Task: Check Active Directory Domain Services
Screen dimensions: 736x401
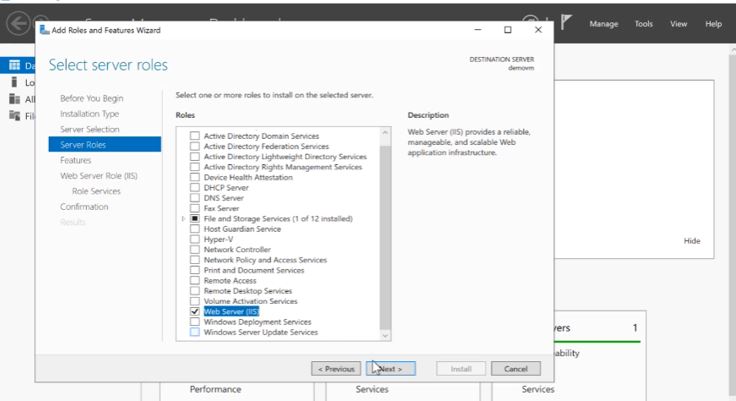Action: 195,136
